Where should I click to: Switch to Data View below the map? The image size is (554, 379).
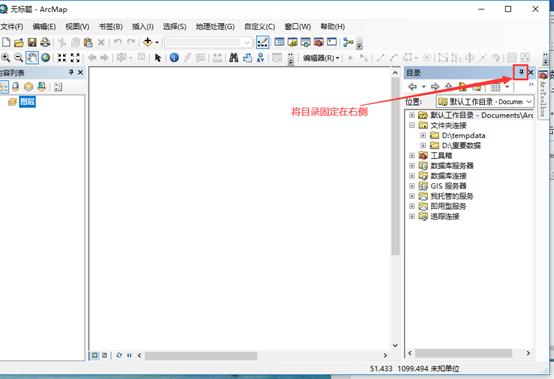95,355
